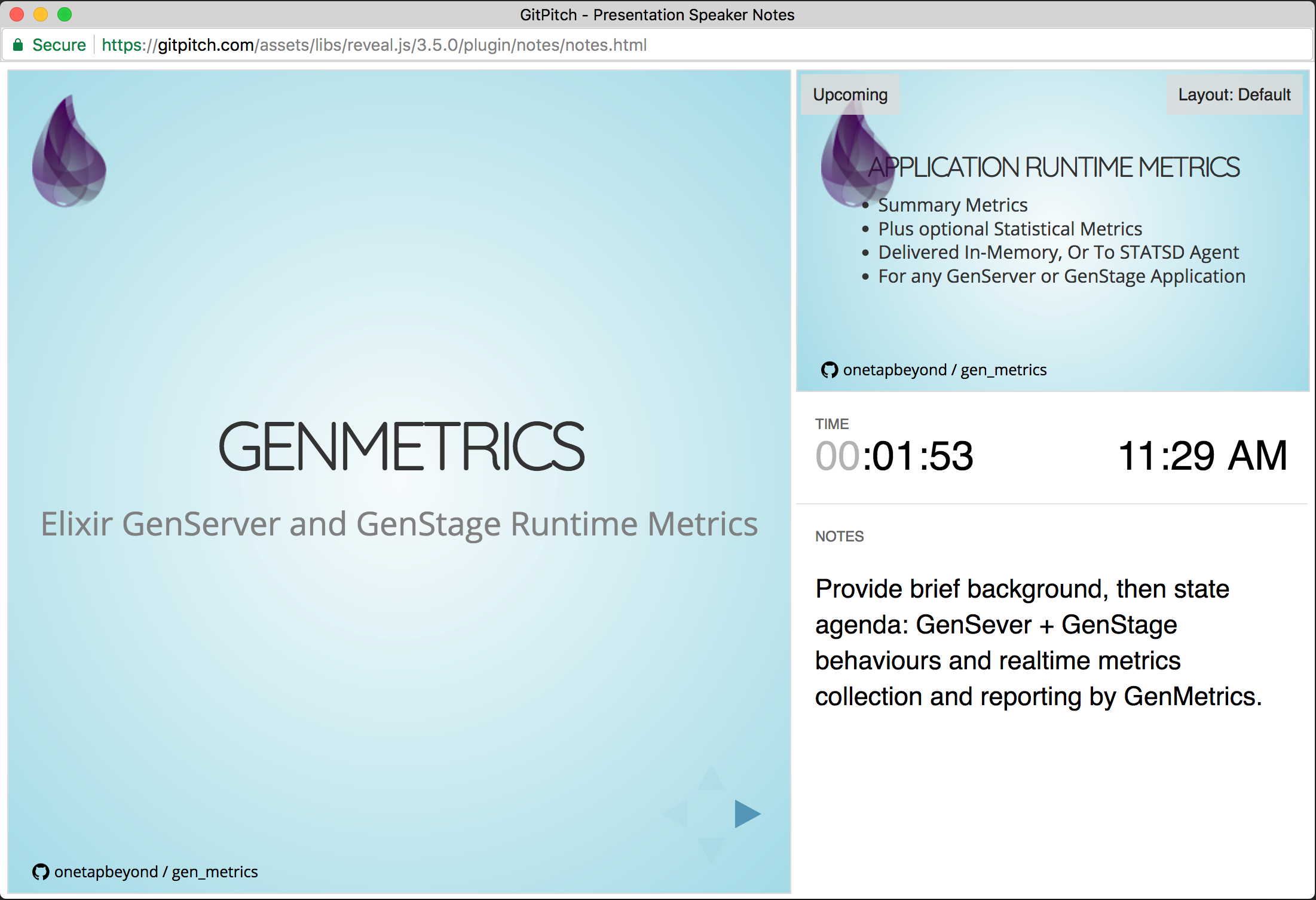Click the speaker notes text paragraph

pyautogui.click(x=1038, y=642)
